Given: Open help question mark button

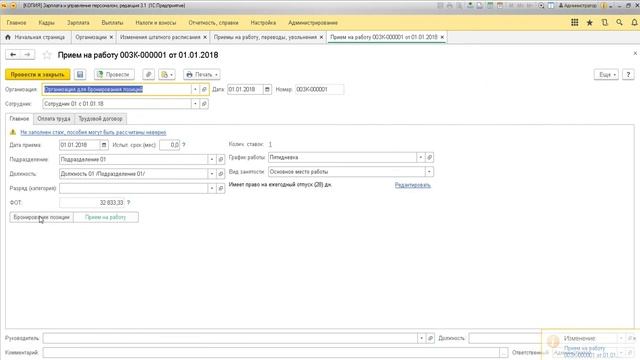Looking at the screenshot, I should (x=628, y=75).
